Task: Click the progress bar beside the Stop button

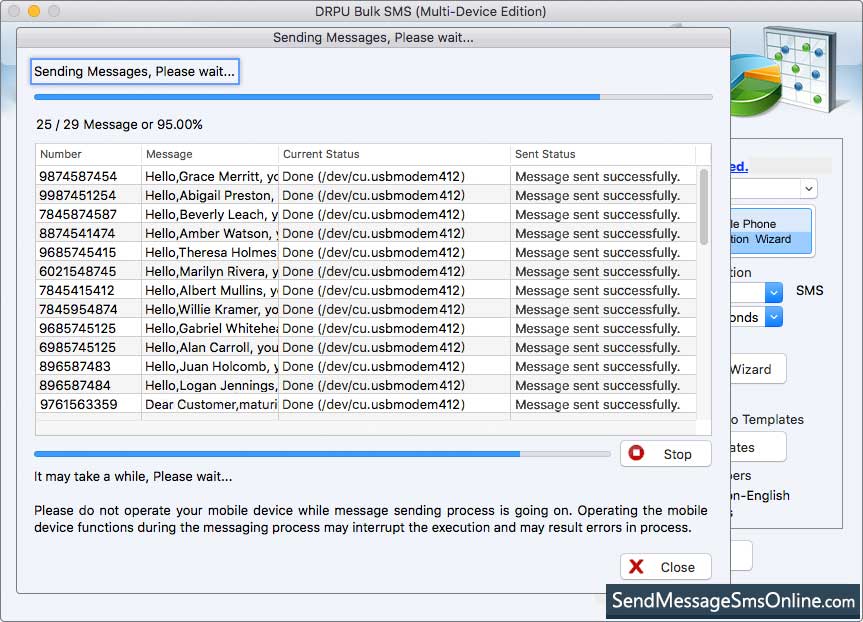Action: click(322, 454)
